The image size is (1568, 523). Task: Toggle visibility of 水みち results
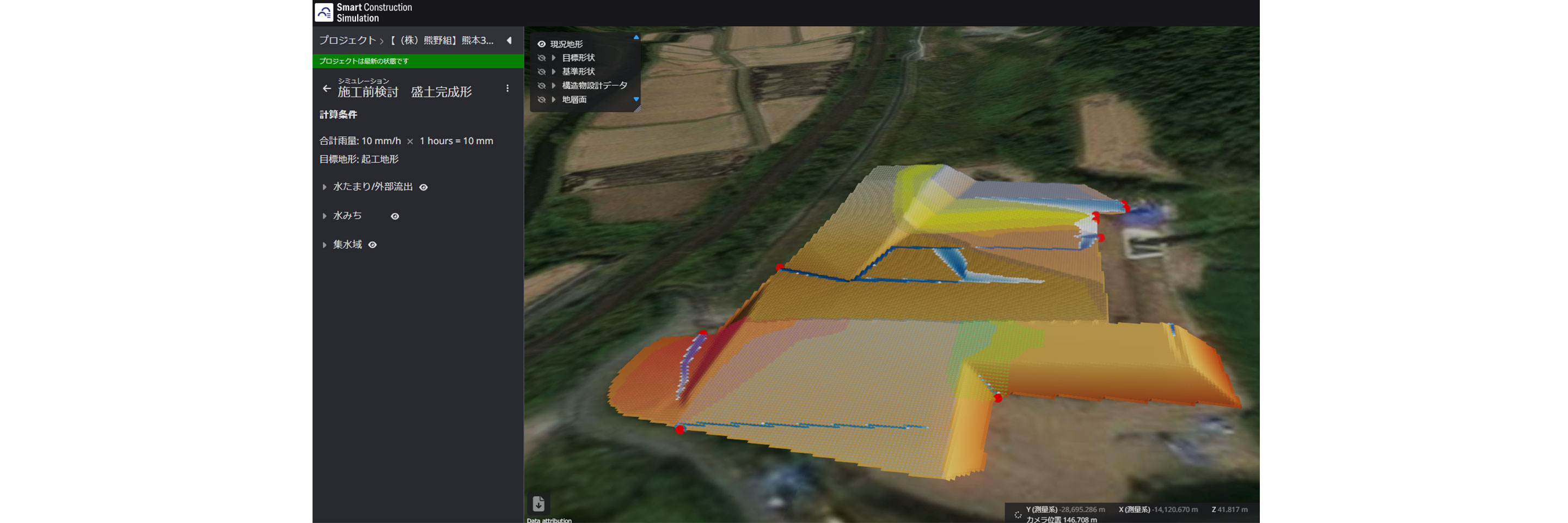pyautogui.click(x=395, y=216)
